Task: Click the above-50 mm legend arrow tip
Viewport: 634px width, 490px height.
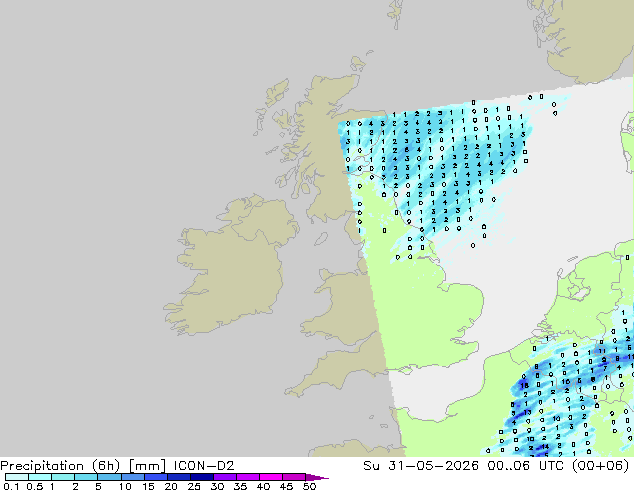Action: point(319,477)
